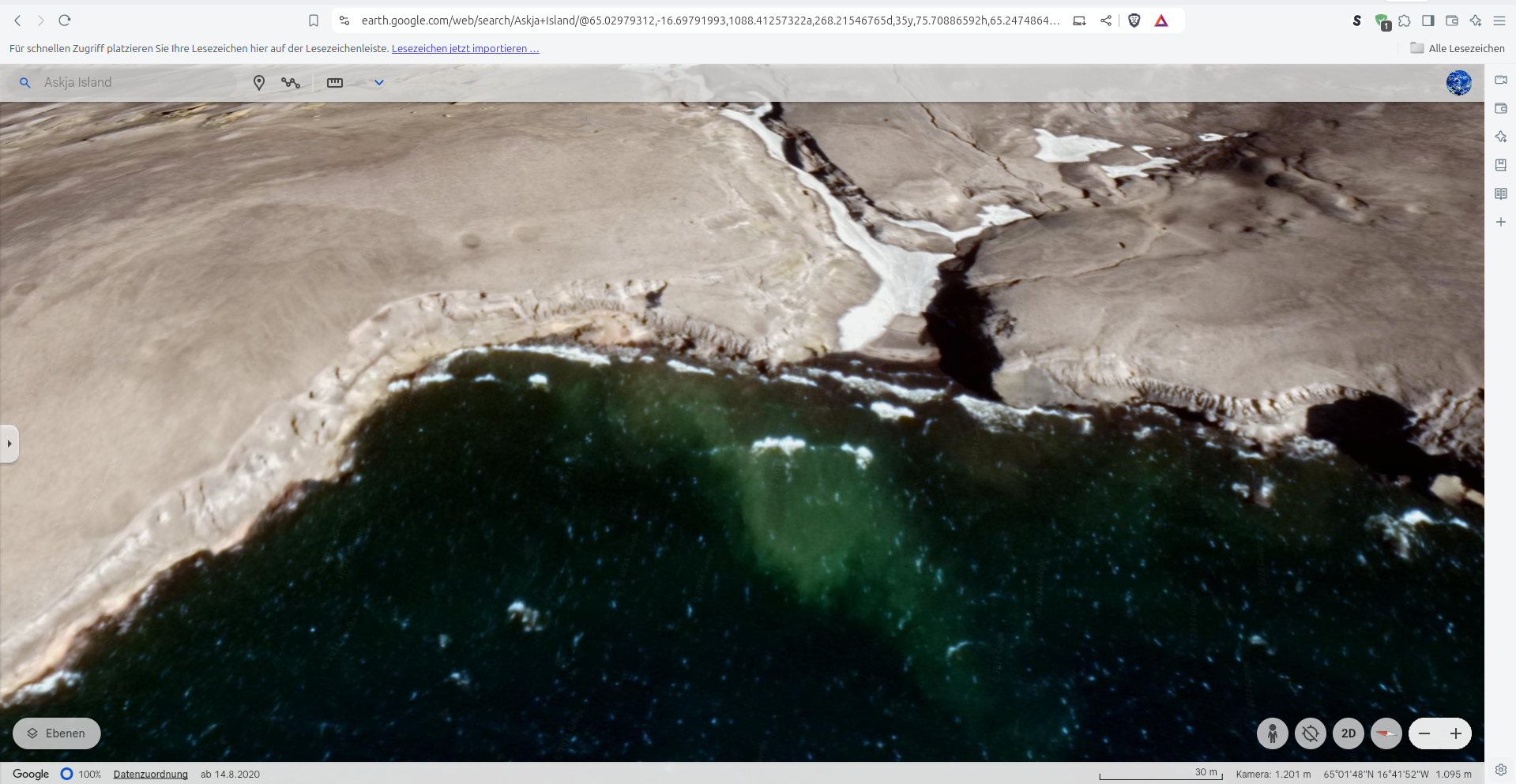Add a new item to sidebar
The width and height of the screenshot is (1516, 784).
[x=1501, y=222]
